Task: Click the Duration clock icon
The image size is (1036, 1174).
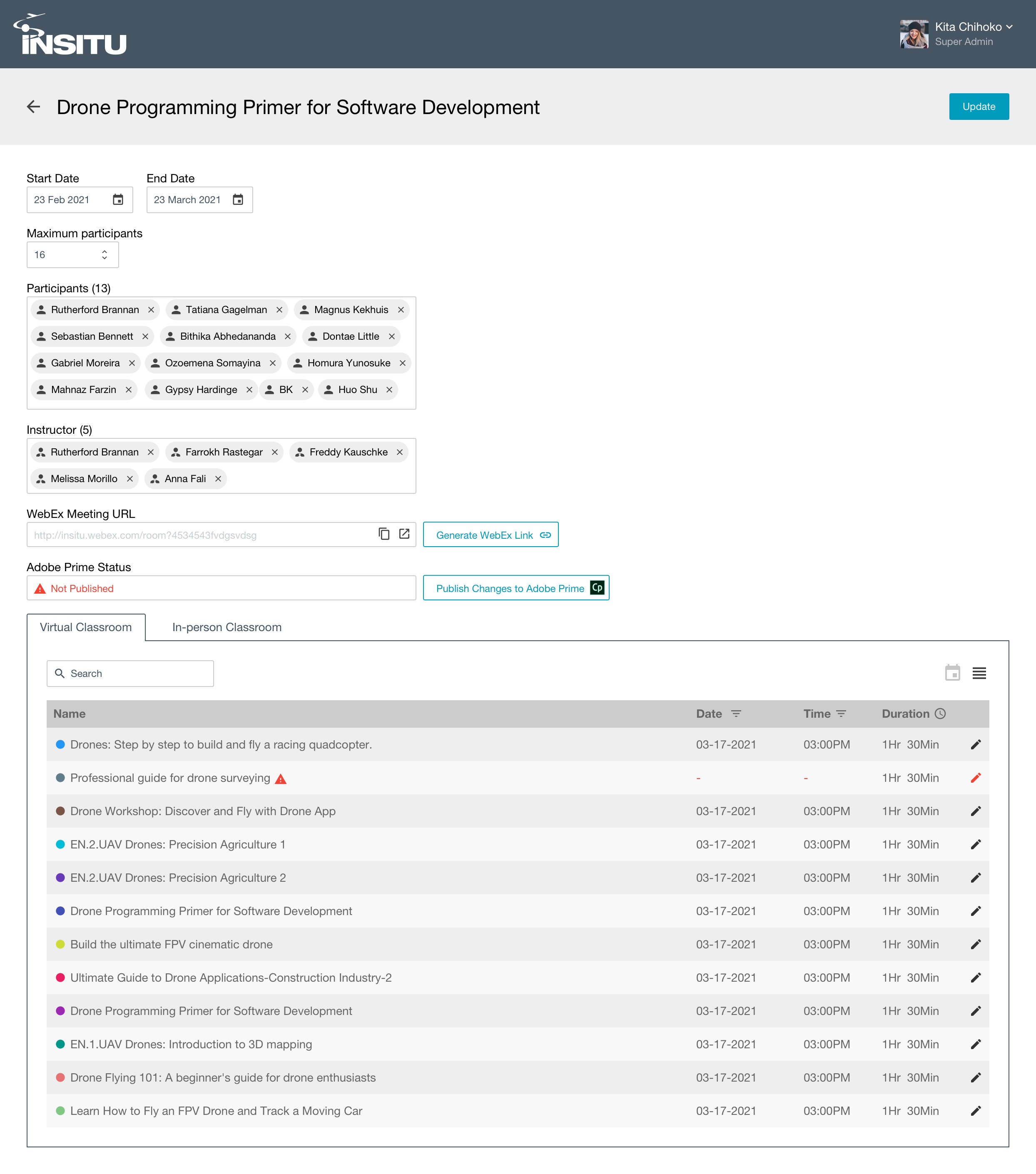Action: point(940,714)
